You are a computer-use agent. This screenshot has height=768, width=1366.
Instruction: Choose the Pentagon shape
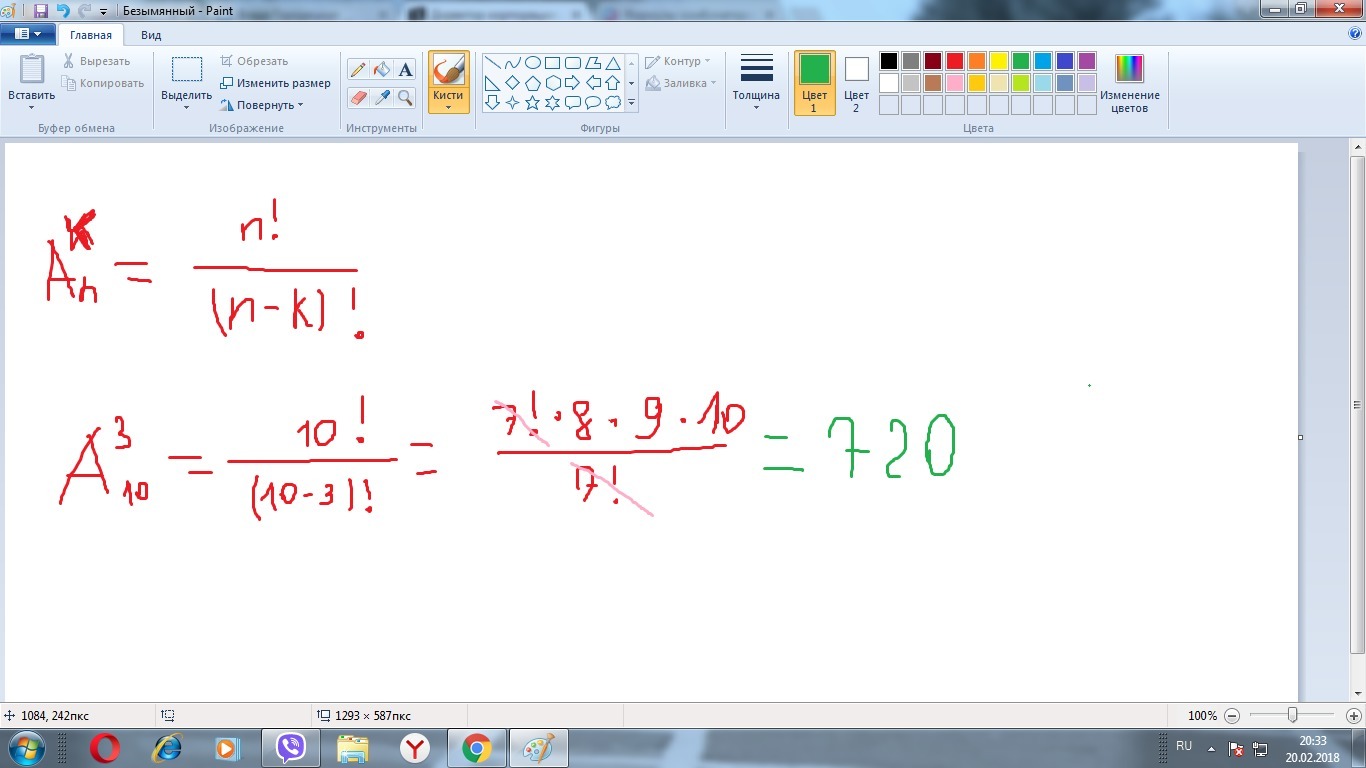coord(533,82)
